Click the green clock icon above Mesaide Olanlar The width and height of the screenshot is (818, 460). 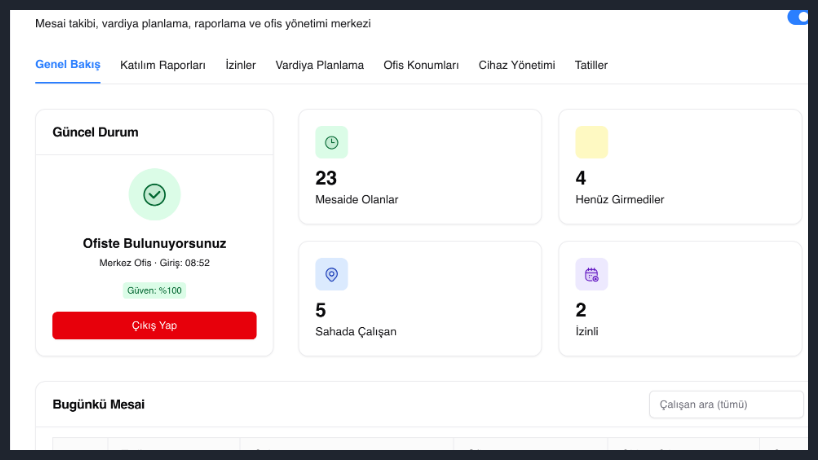tap(331, 142)
